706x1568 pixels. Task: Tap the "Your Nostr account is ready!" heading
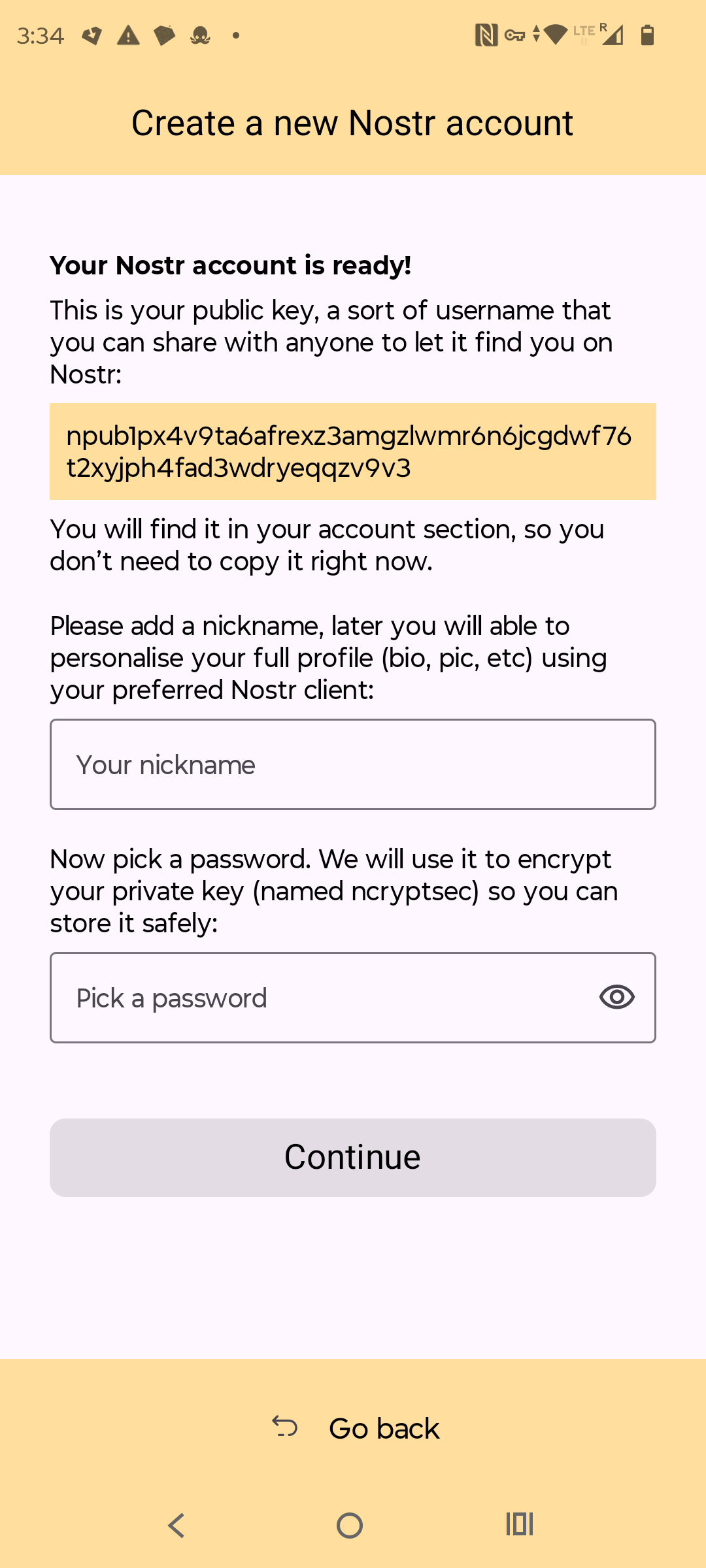[230, 265]
